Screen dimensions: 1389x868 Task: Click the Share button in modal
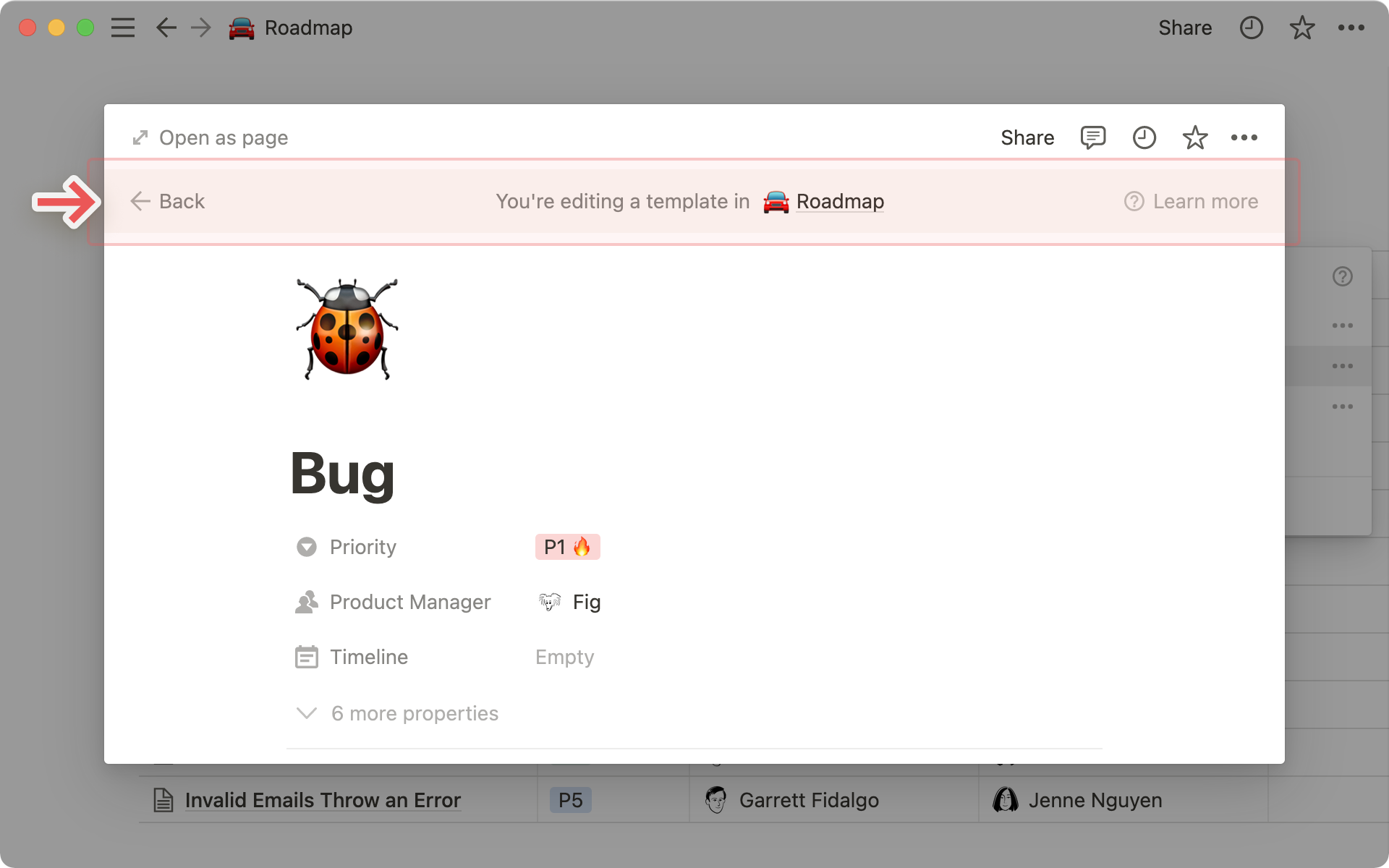[x=1027, y=138]
